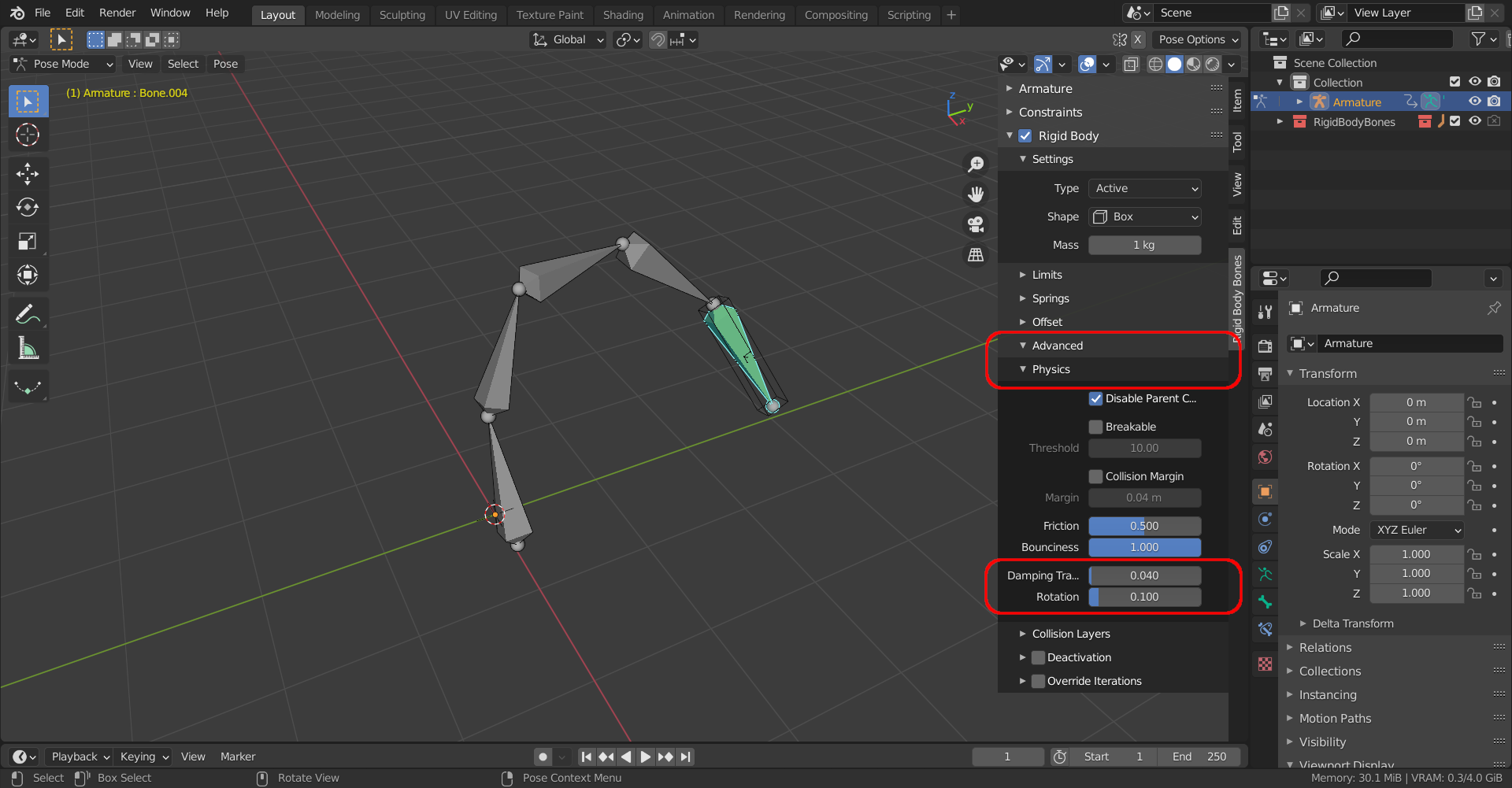1512x788 pixels.
Task: Activate the 3D Cursor tool
Action: [28, 135]
